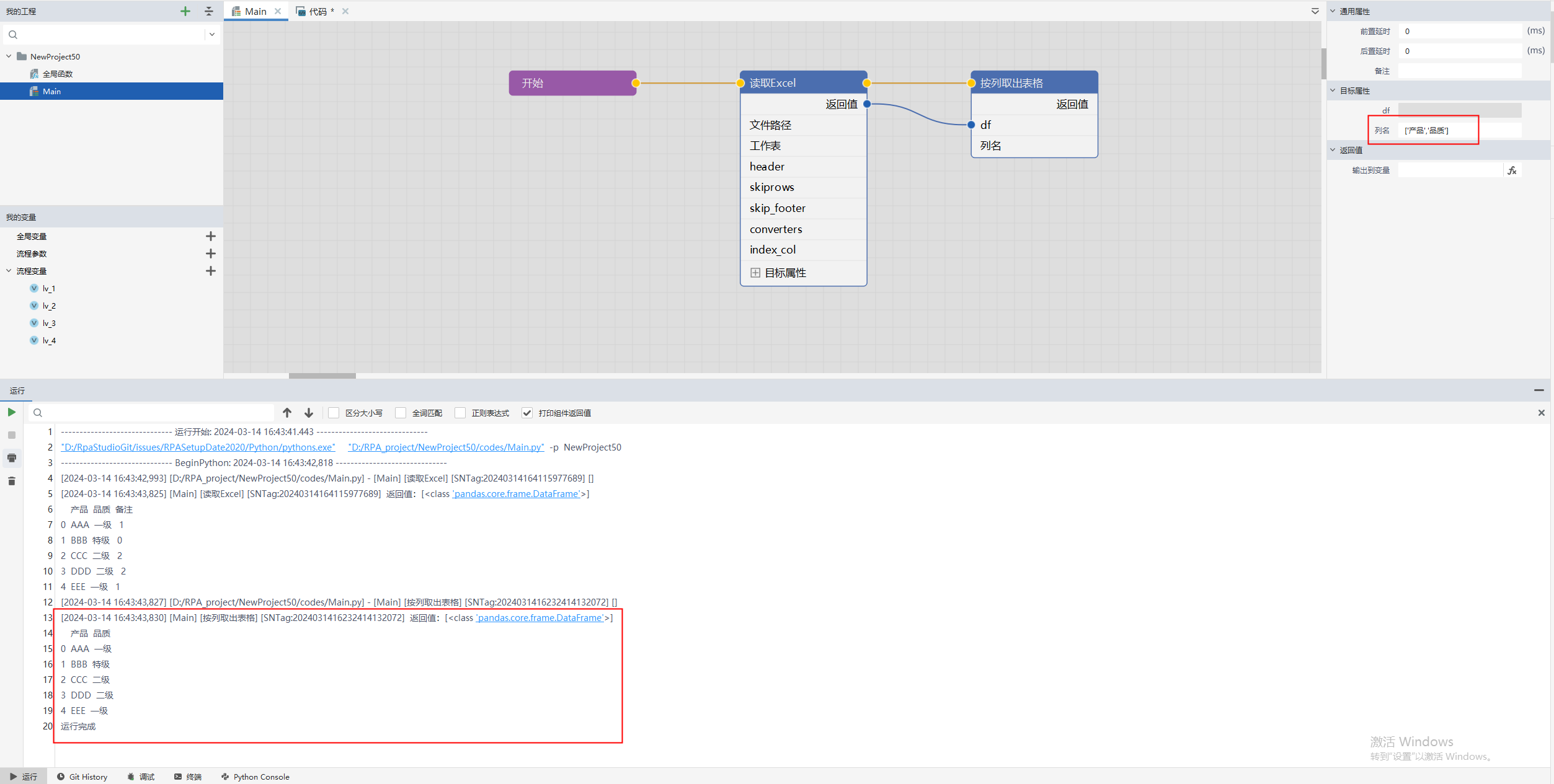Add a new 流程变量 variable

(x=211, y=271)
